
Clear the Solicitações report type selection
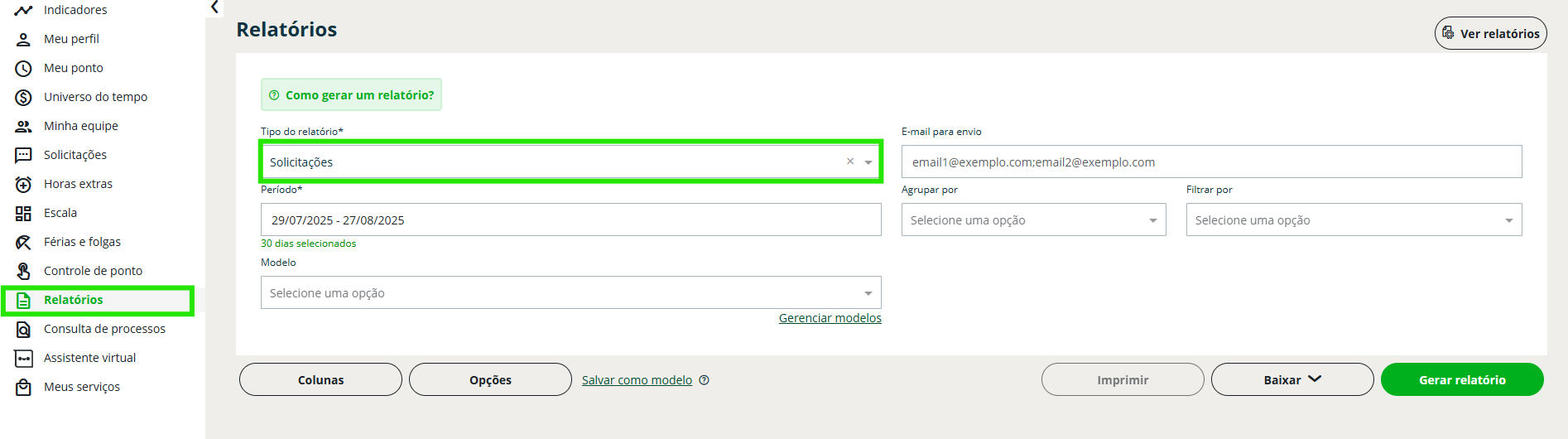coord(849,162)
